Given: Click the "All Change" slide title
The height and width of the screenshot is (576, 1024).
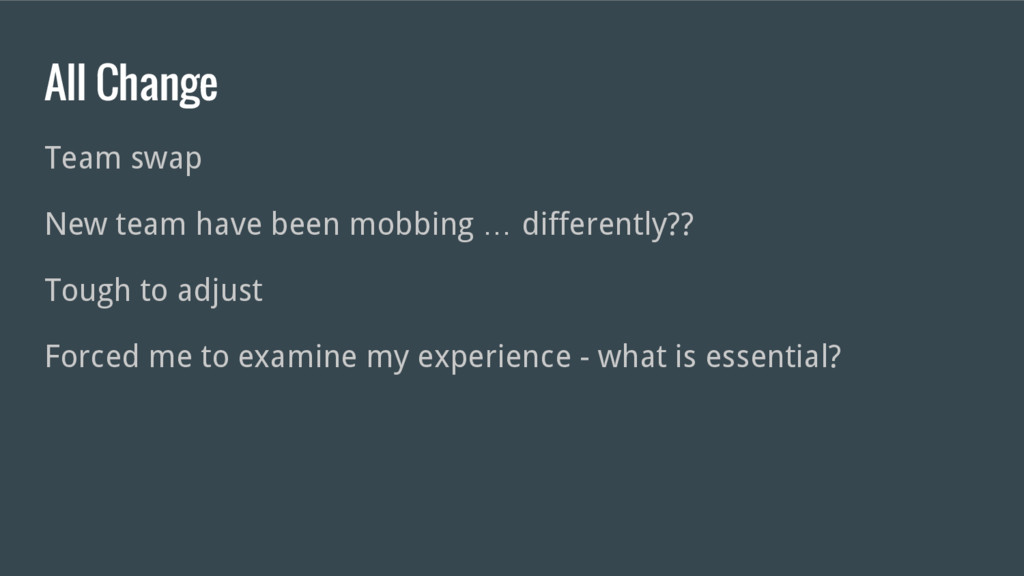Looking at the screenshot, I should (x=131, y=83).
